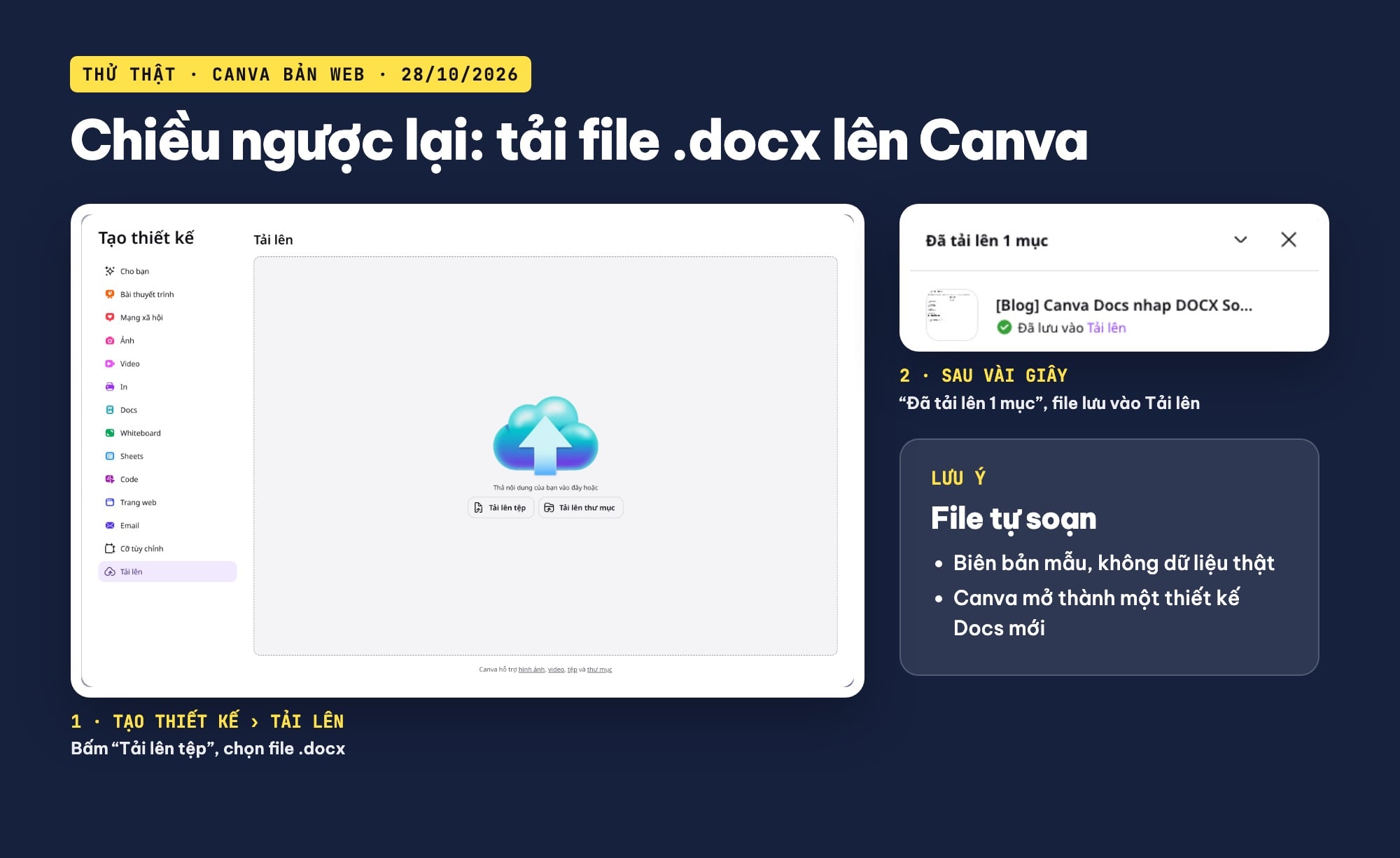Click the large cloud upload illustration
This screenshot has height=858, width=1400.
[545, 436]
